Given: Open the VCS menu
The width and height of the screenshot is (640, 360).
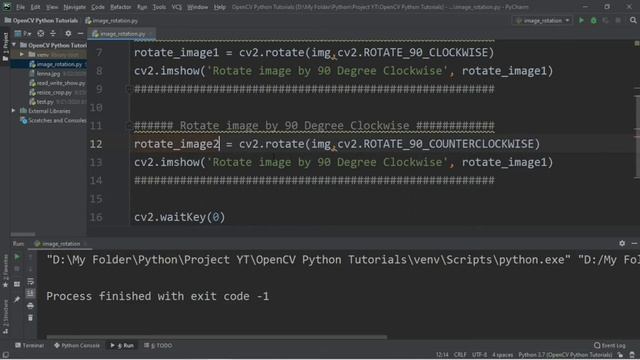Looking at the screenshot, I should point(177,7).
